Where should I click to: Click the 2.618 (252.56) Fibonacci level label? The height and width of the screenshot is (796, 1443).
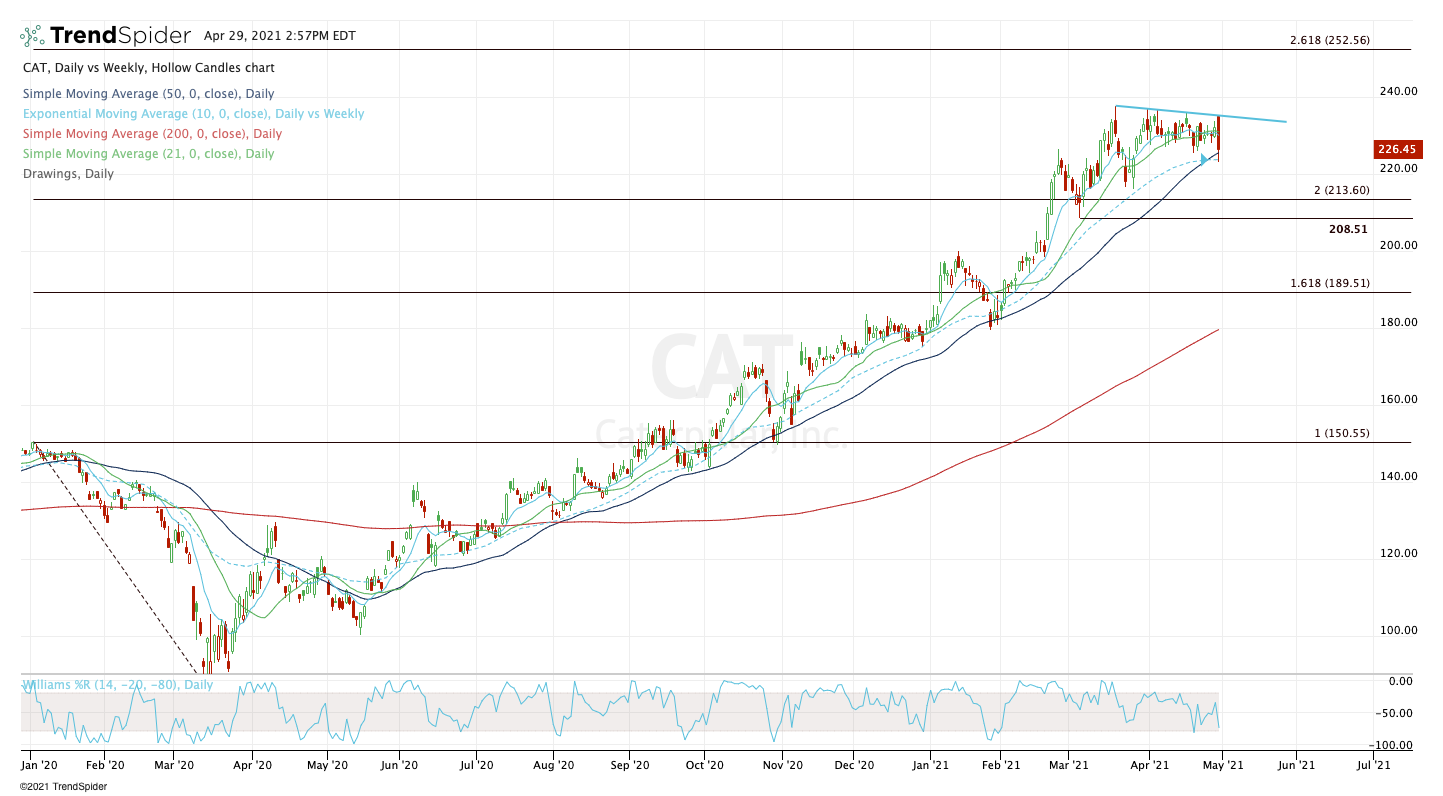[x=1329, y=40]
